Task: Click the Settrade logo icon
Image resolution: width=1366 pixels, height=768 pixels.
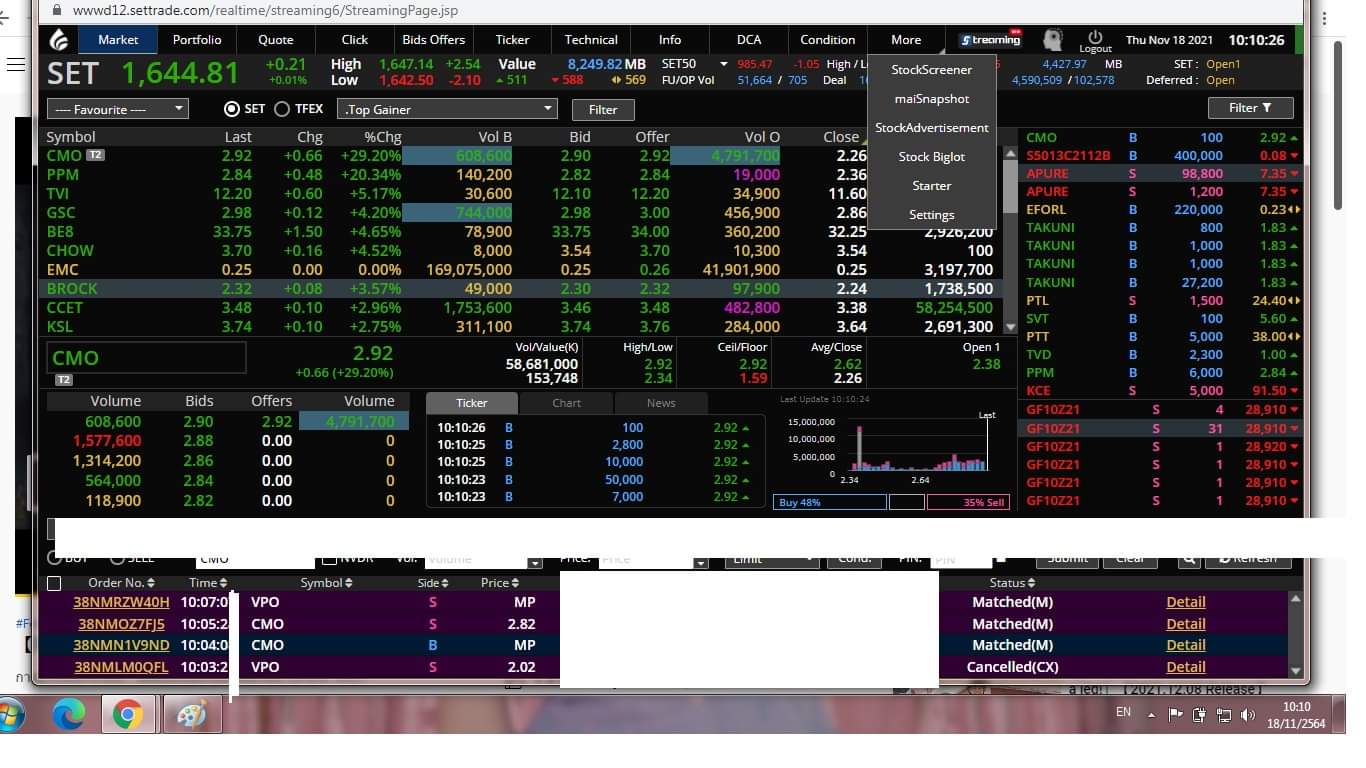Action: coord(59,40)
